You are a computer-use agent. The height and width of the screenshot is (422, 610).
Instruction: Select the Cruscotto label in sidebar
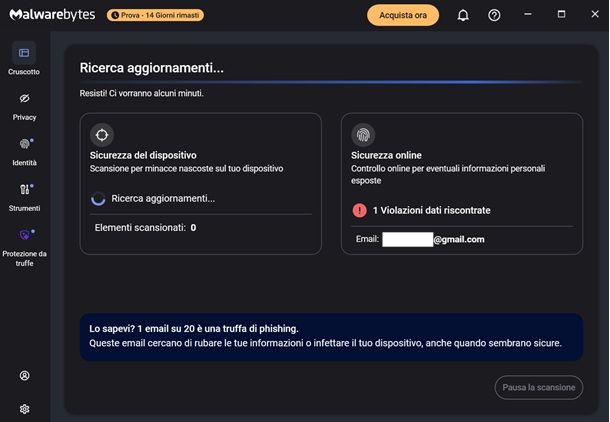[x=24, y=72]
